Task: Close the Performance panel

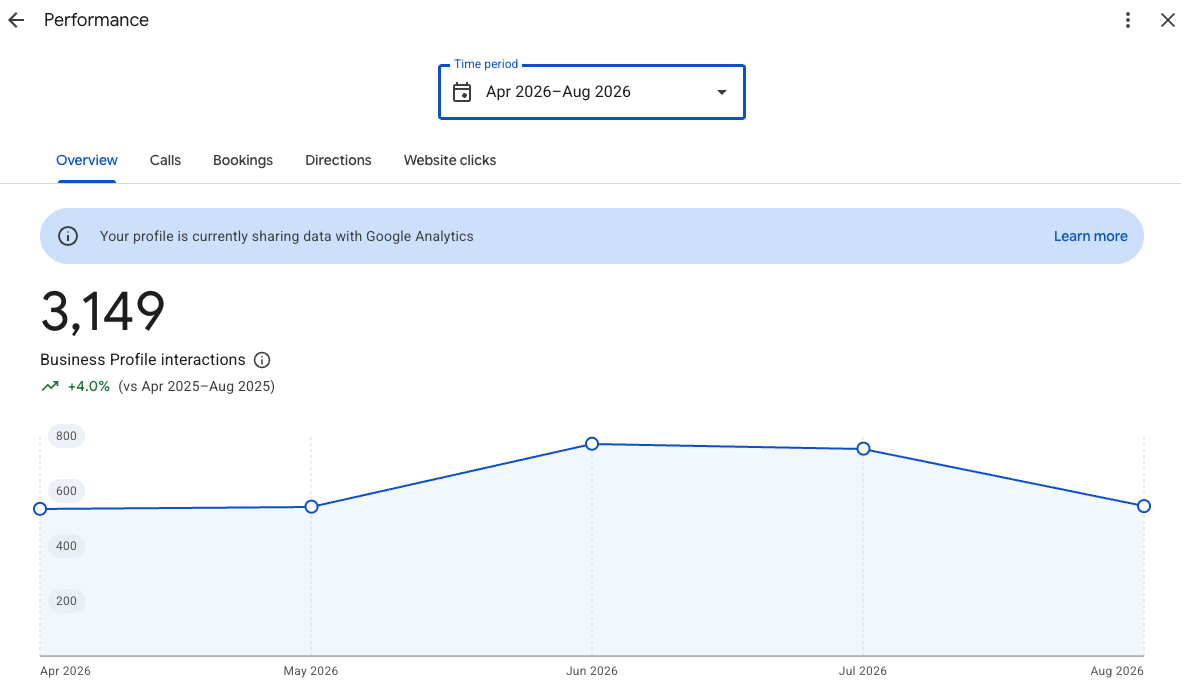Action: tap(1167, 20)
